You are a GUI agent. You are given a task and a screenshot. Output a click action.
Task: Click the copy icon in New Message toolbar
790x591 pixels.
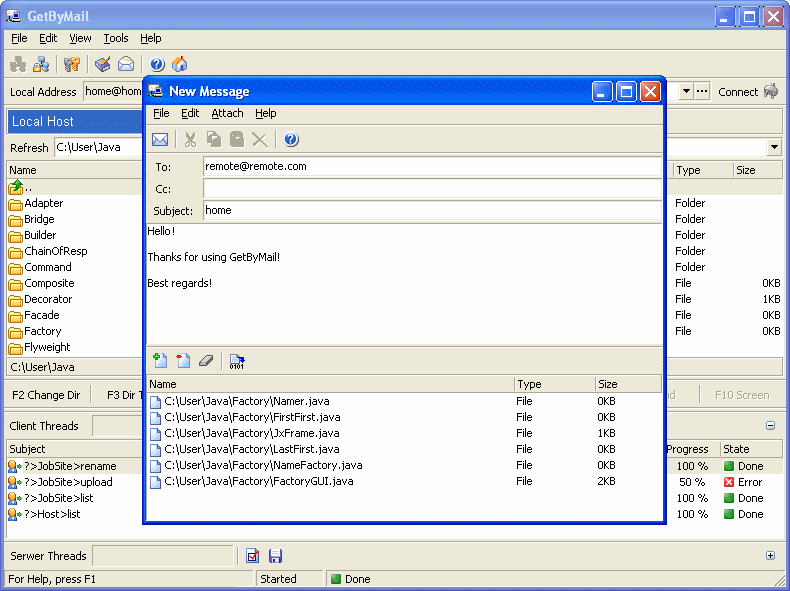point(214,140)
